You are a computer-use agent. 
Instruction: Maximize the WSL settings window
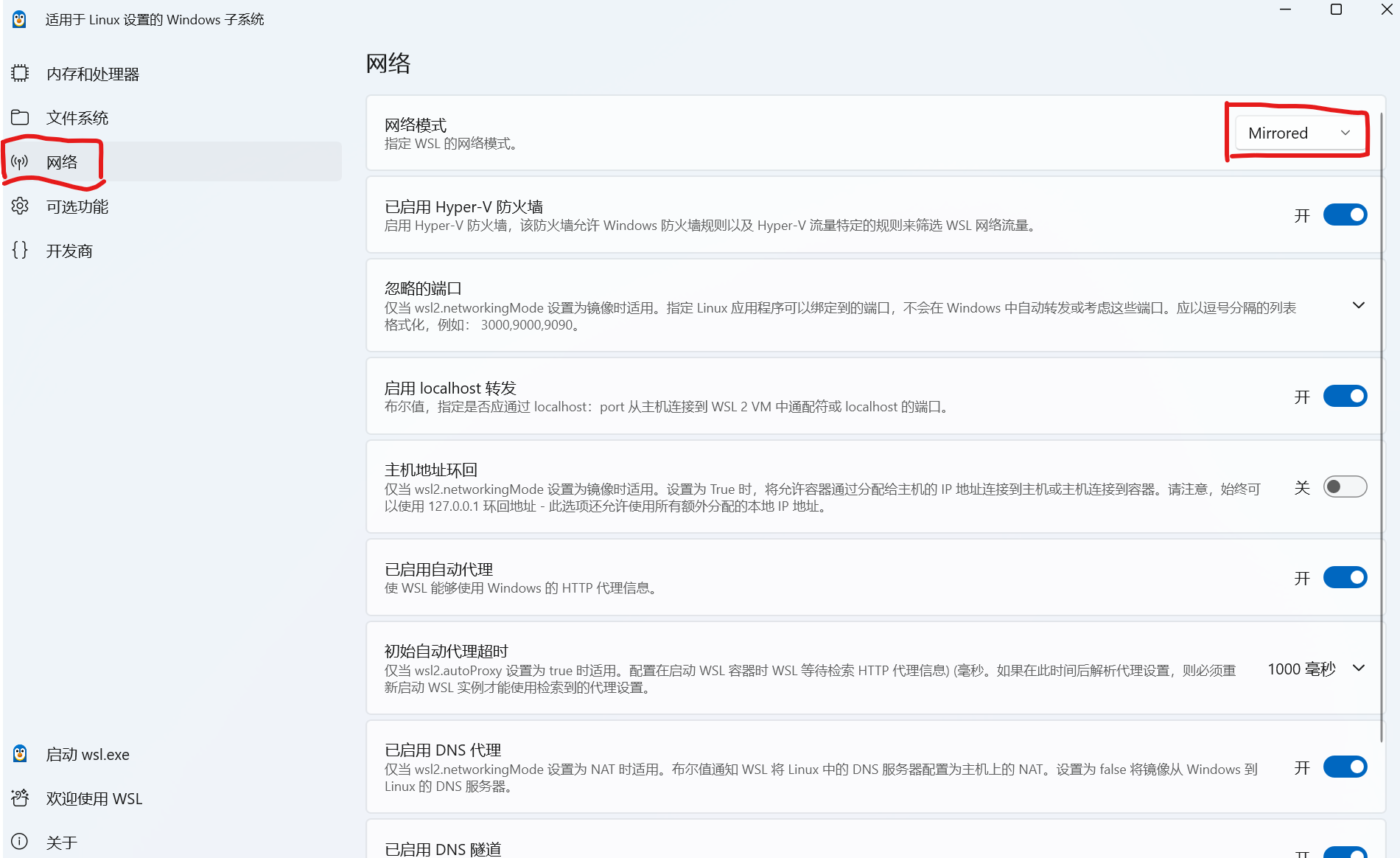coord(1336,10)
